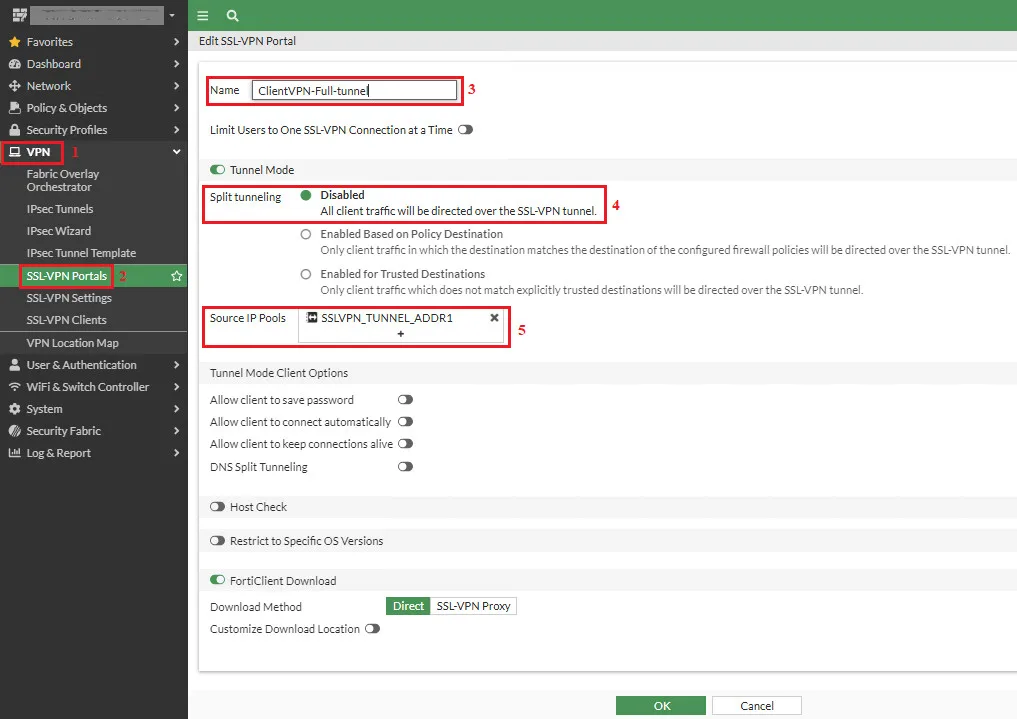
Task: Enable Restrict to Specific OS Versions
Action: point(217,541)
